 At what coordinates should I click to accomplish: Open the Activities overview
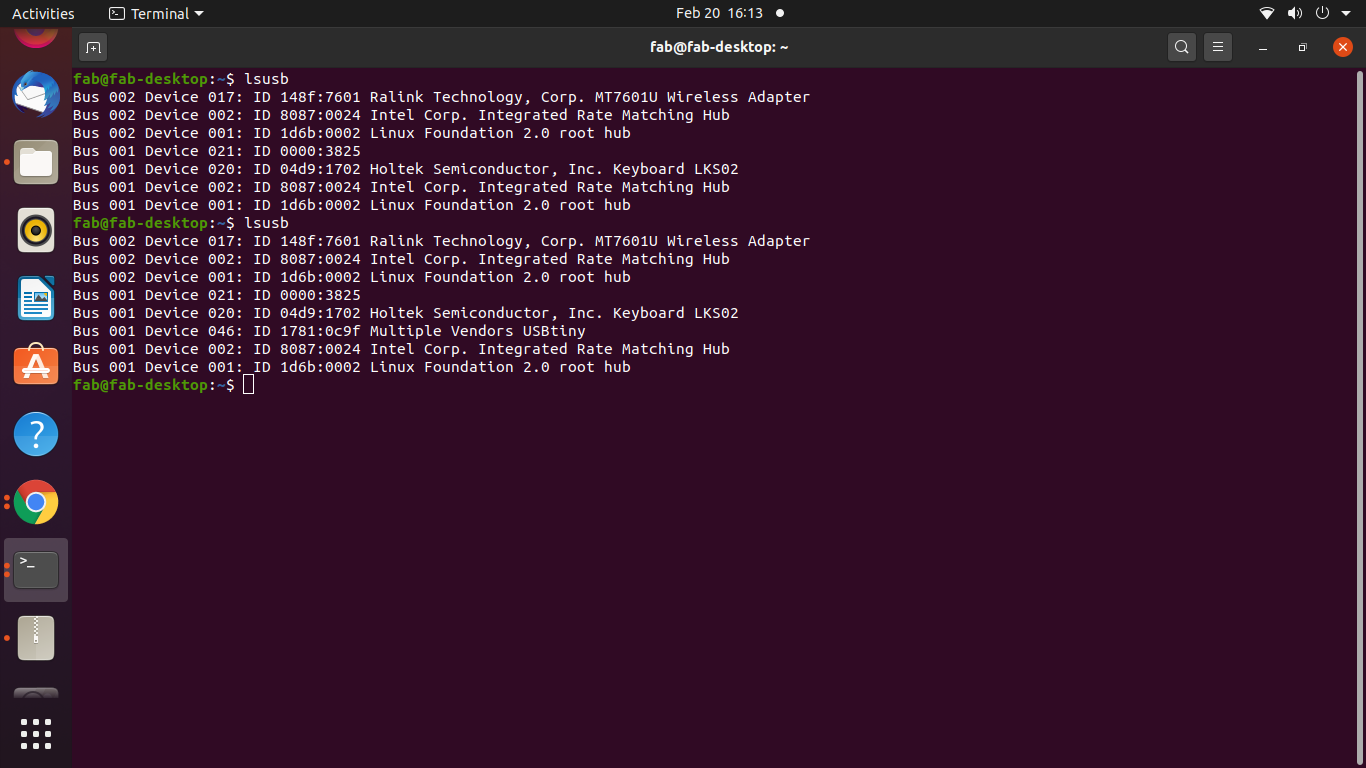click(x=43, y=14)
